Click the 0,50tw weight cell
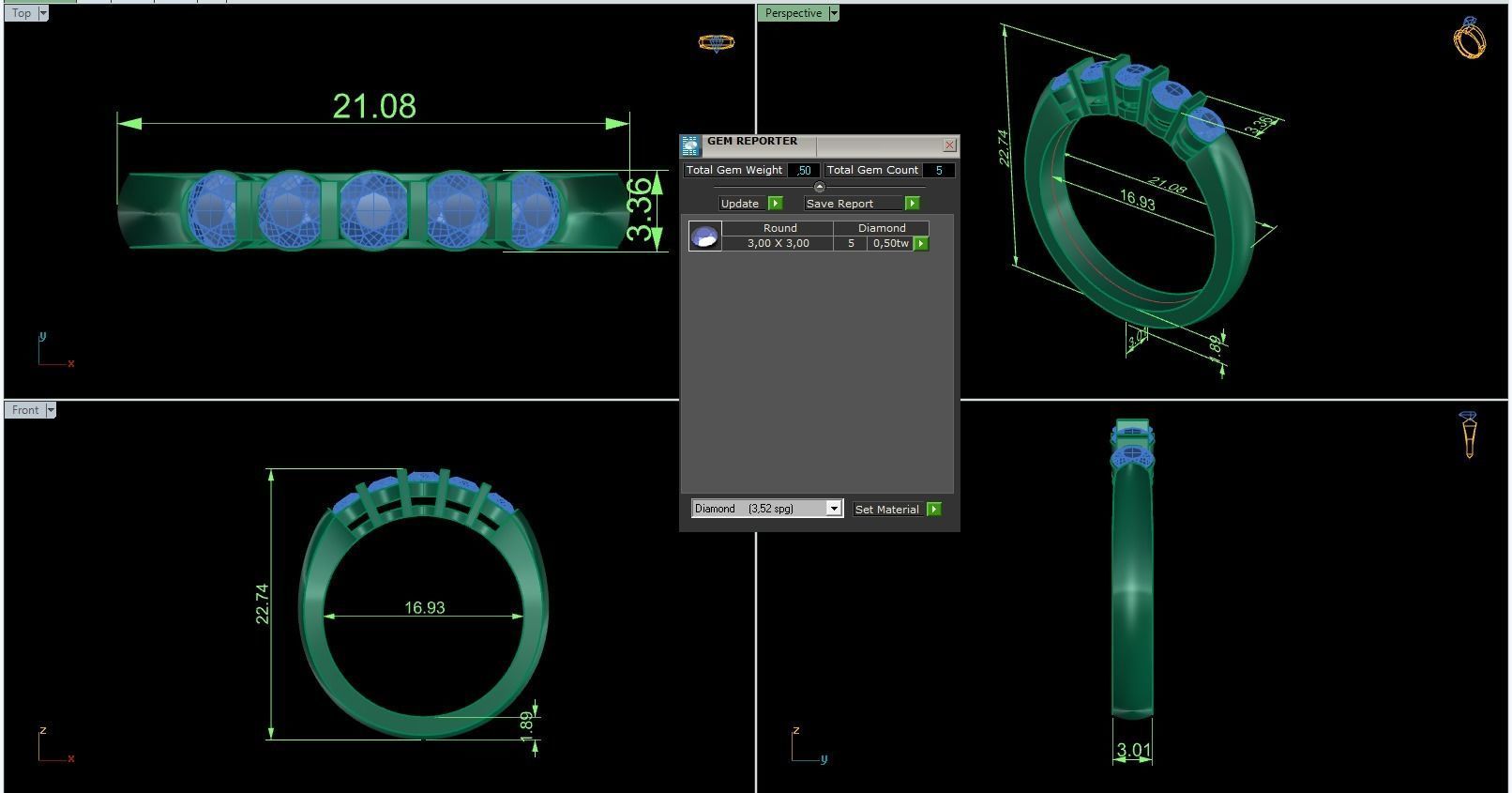Screen dimensions: 1512x793 [x=890, y=243]
